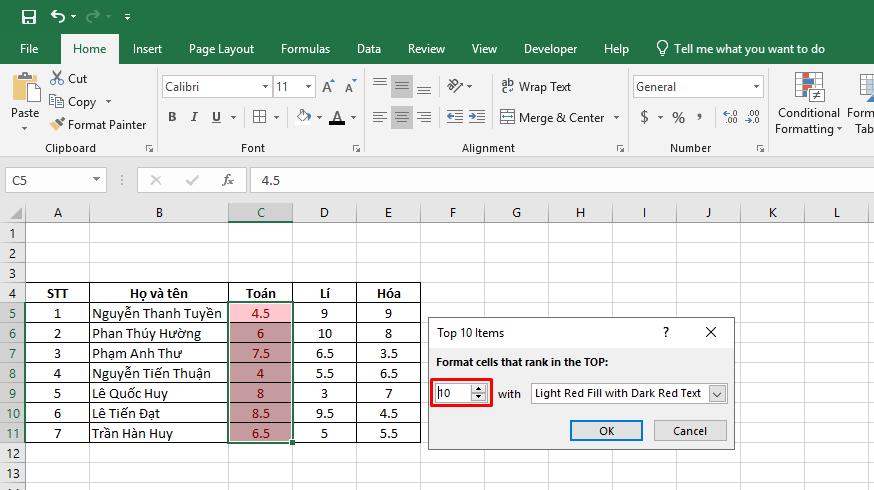Click the dialog help question mark
This screenshot has height=490, width=874.
click(666, 332)
